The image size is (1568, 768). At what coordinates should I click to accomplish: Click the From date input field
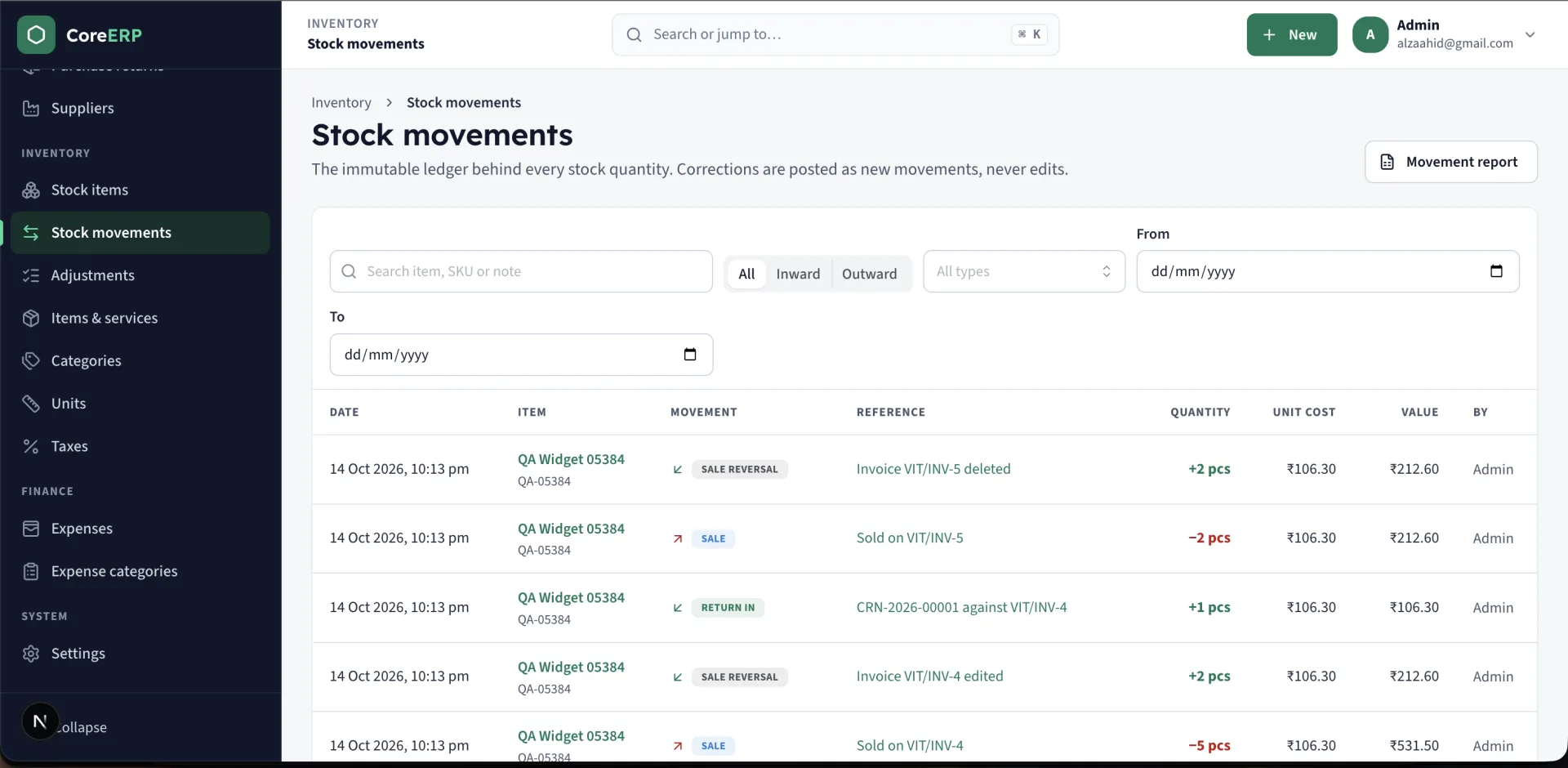tap(1328, 271)
